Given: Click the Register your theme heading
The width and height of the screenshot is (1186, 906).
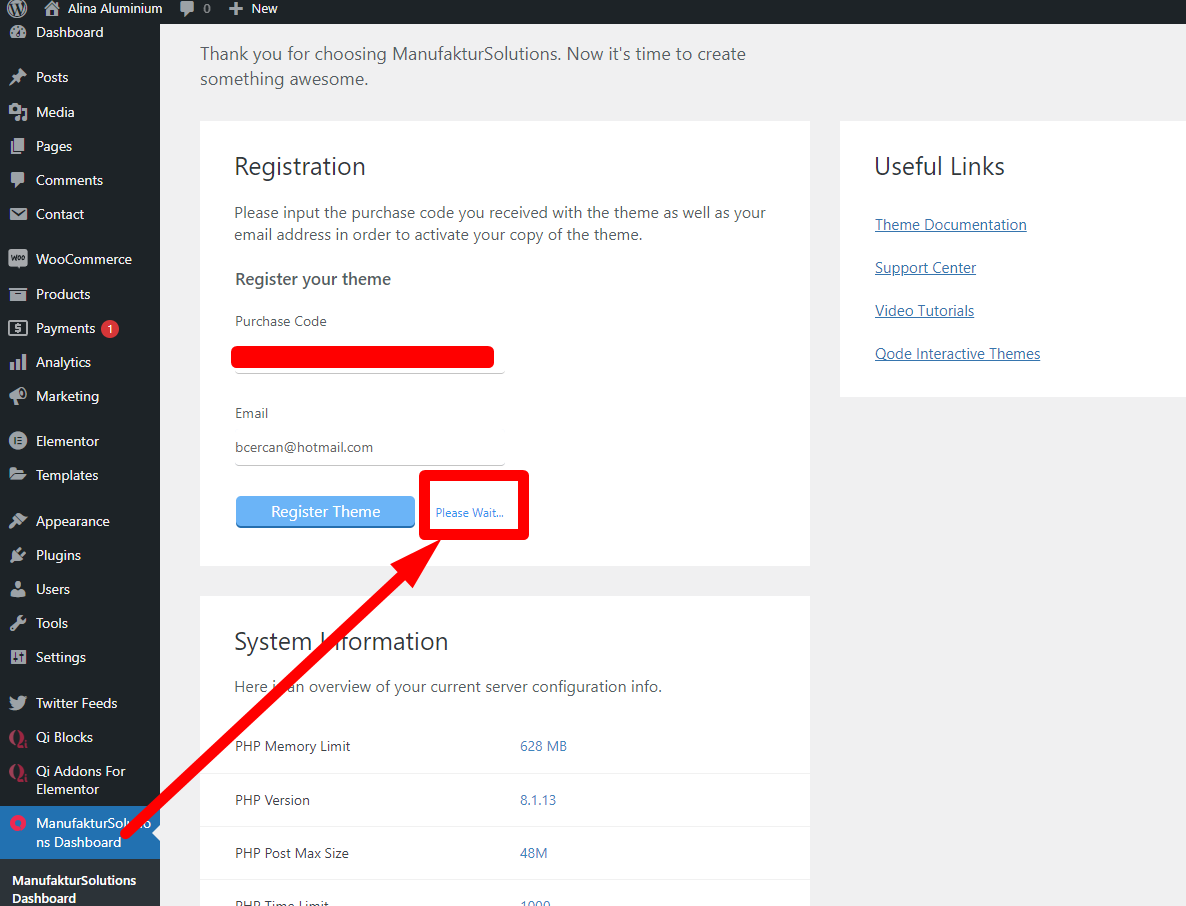Looking at the screenshot, I should point(313,279).
